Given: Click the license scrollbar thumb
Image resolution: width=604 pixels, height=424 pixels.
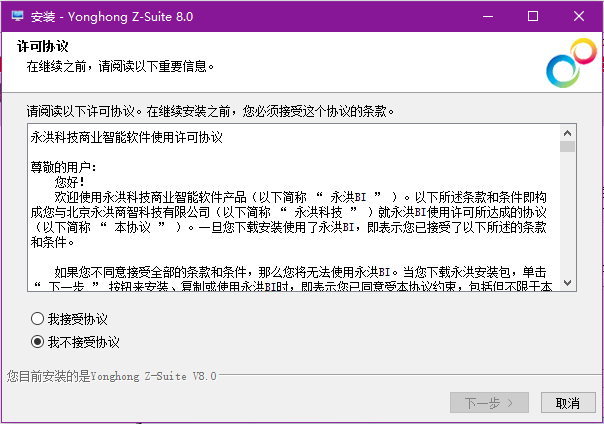Looking at the screenshot, I should click(567, 147).
